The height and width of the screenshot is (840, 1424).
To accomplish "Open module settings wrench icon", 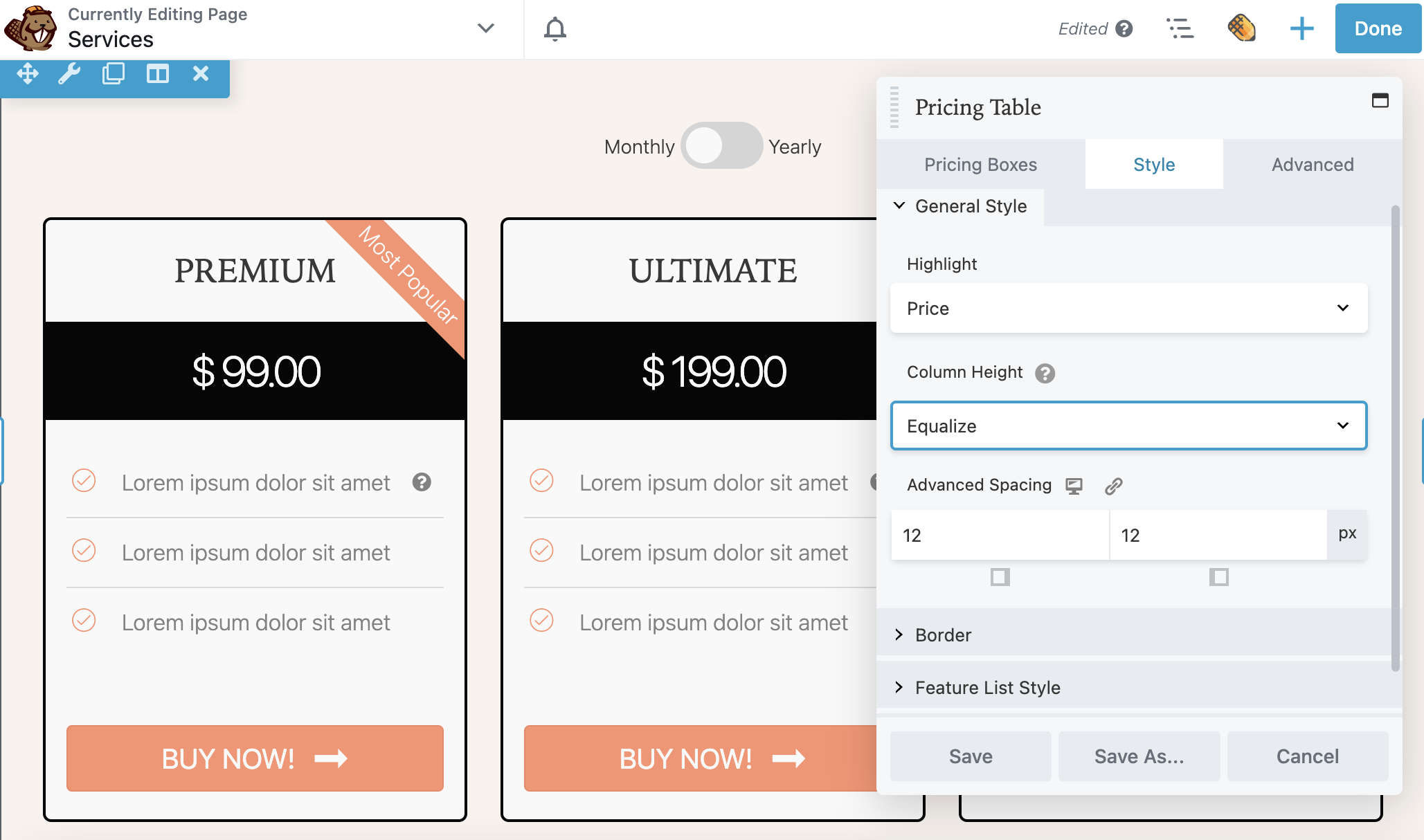I will (x=69, y=73).
